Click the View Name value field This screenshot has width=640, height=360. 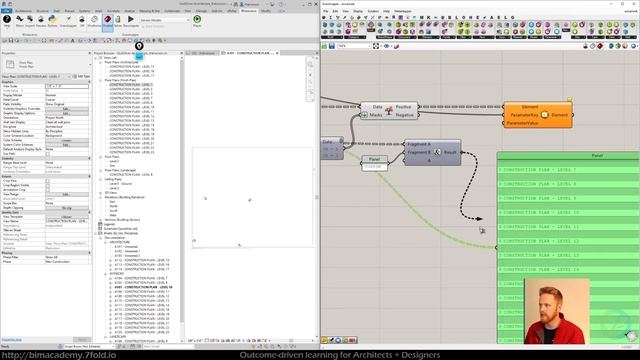tap(67, 221)
